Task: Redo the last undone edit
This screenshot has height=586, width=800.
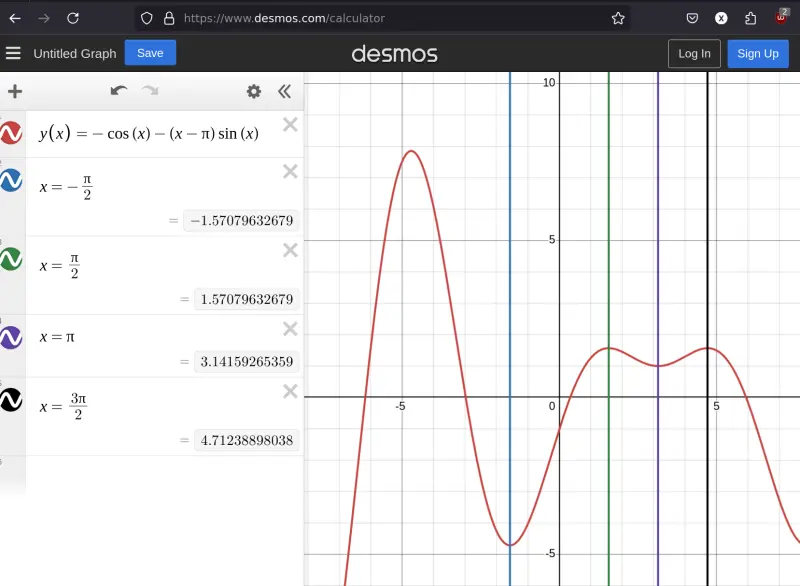Action: 150,91
